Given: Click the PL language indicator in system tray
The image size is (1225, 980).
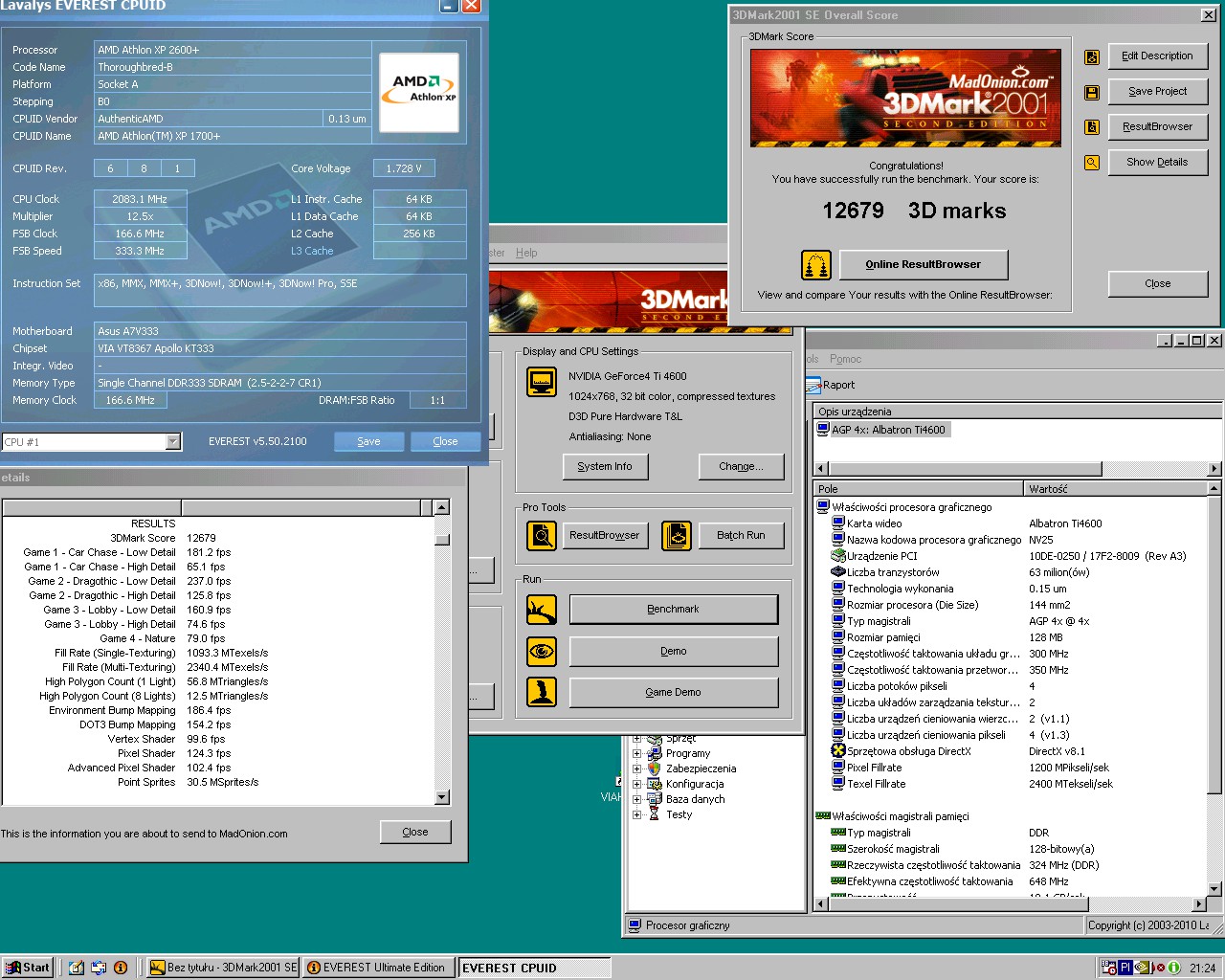Looking at the screenshot, I should click(x=1125, y=968).
